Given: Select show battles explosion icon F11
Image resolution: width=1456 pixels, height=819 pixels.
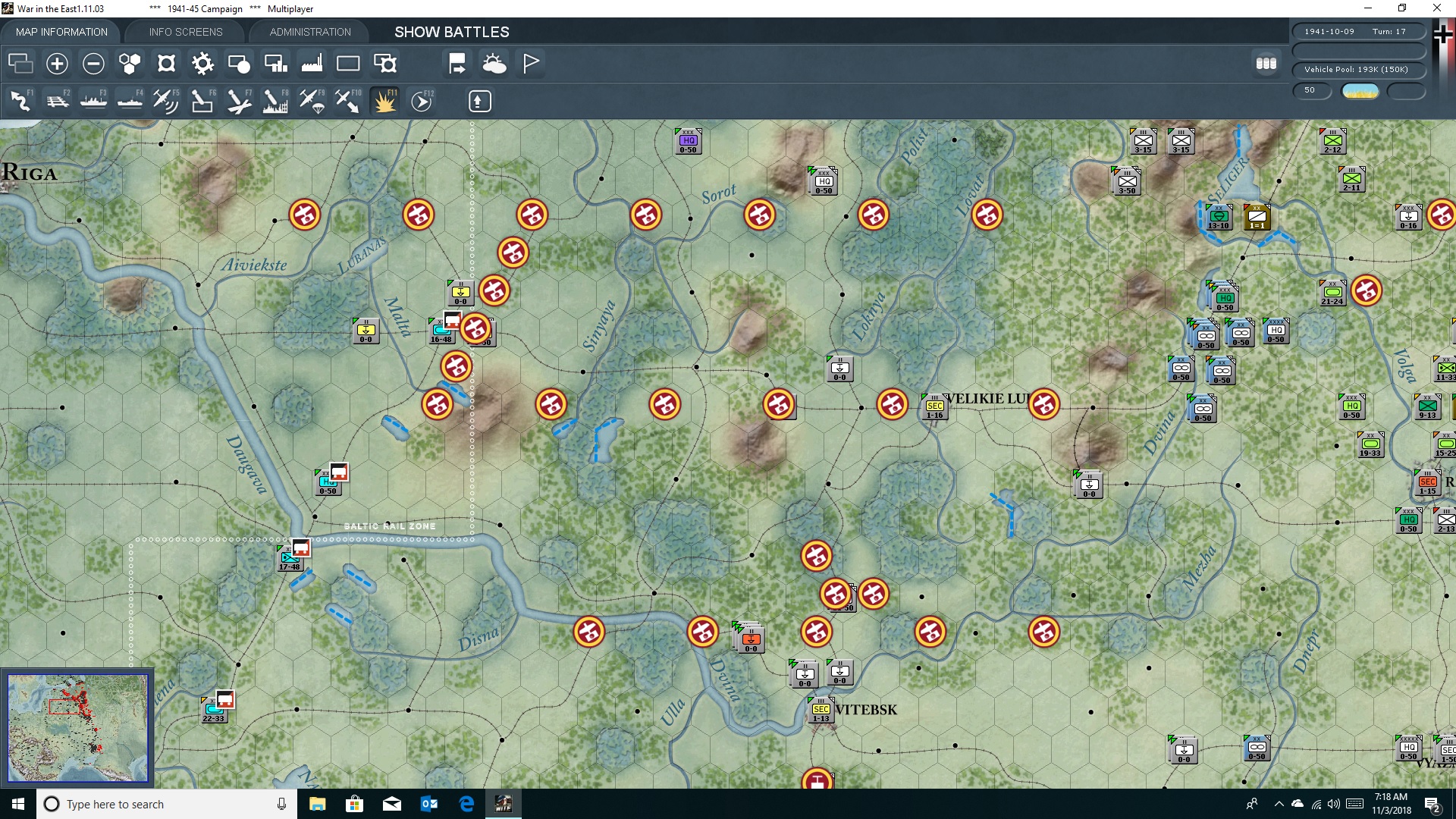Looking at the screenshot, I should 384,101.
